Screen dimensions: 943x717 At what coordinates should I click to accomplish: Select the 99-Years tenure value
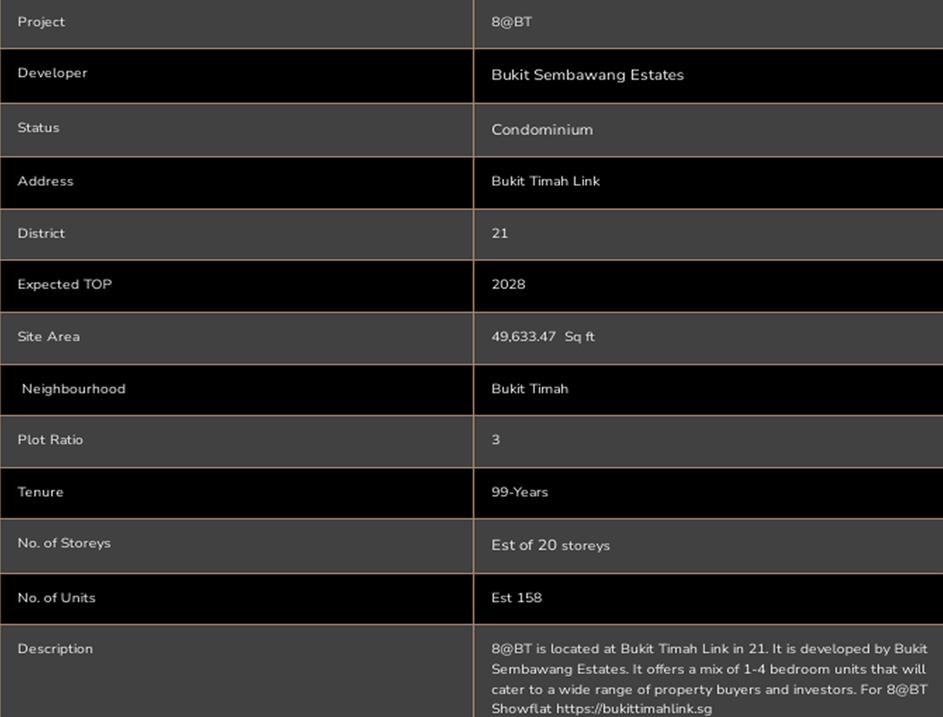(519, 492)
